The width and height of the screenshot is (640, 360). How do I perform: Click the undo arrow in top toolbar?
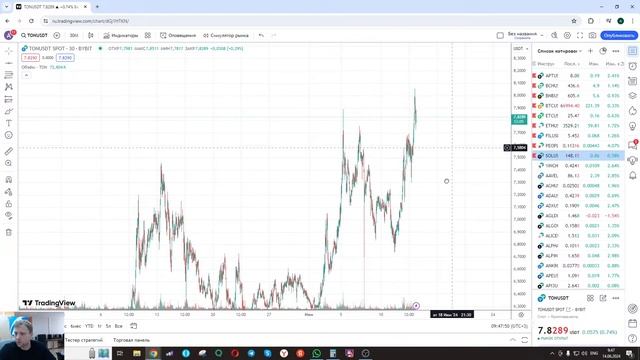pyautogui.click(x=261, y=36)
